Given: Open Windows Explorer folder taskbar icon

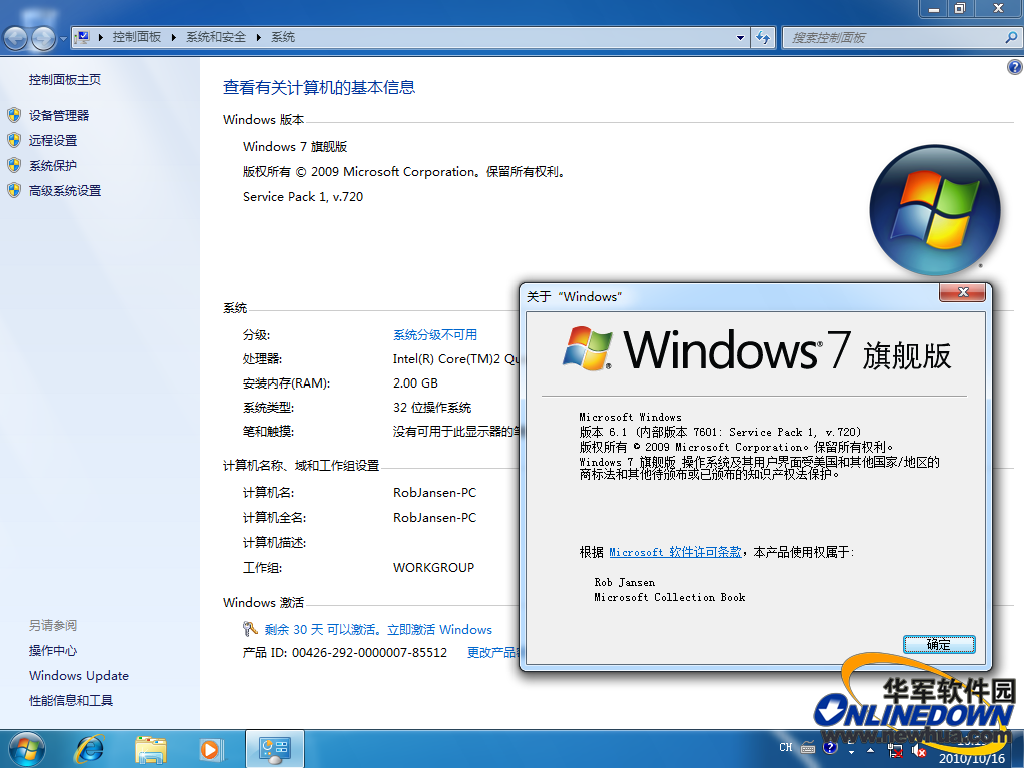Looking at the screenshot, I should coord(150,748).
